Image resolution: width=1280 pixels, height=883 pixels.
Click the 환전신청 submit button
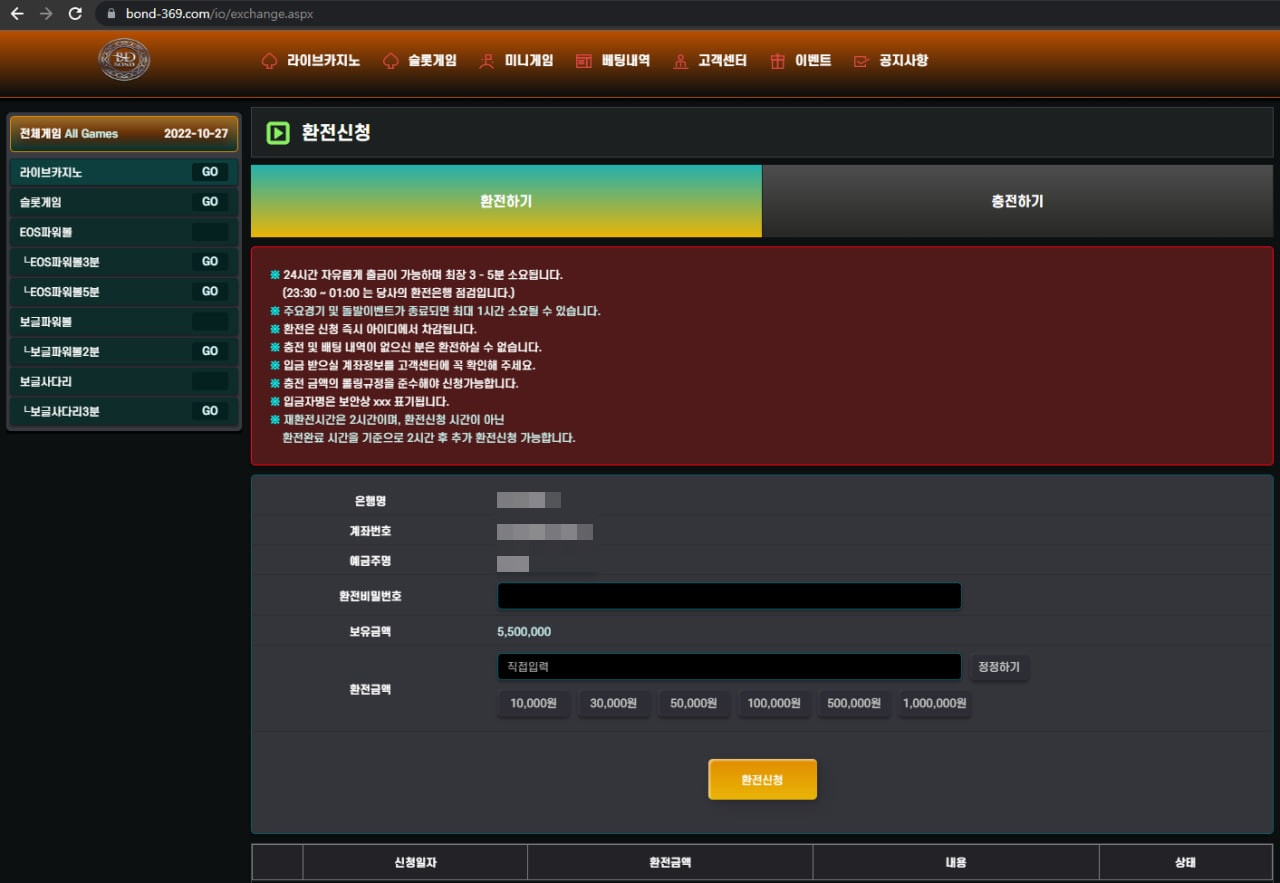(x=762, y=780)
